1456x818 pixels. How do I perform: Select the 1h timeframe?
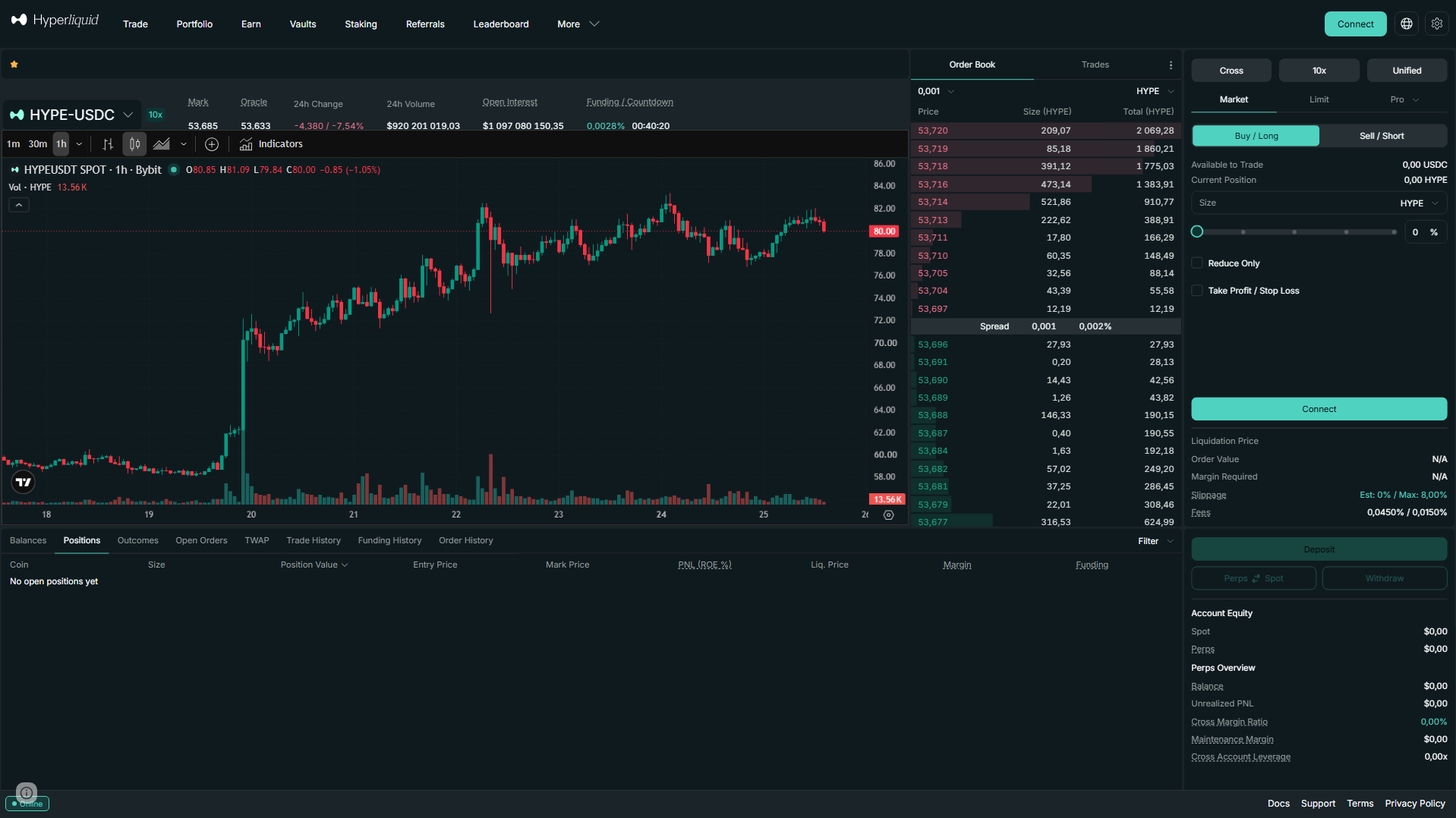[61, 144]
